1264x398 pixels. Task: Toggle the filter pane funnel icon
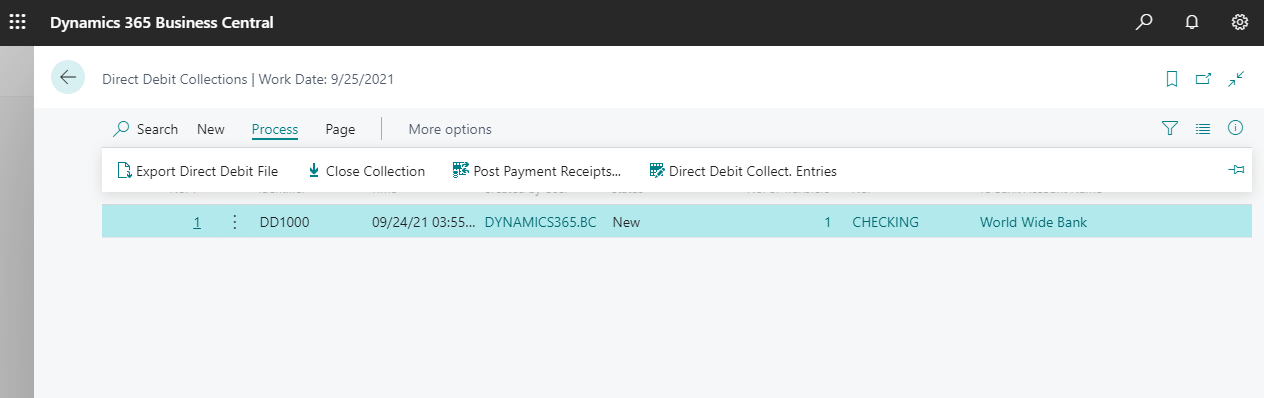coord(1170,128)
